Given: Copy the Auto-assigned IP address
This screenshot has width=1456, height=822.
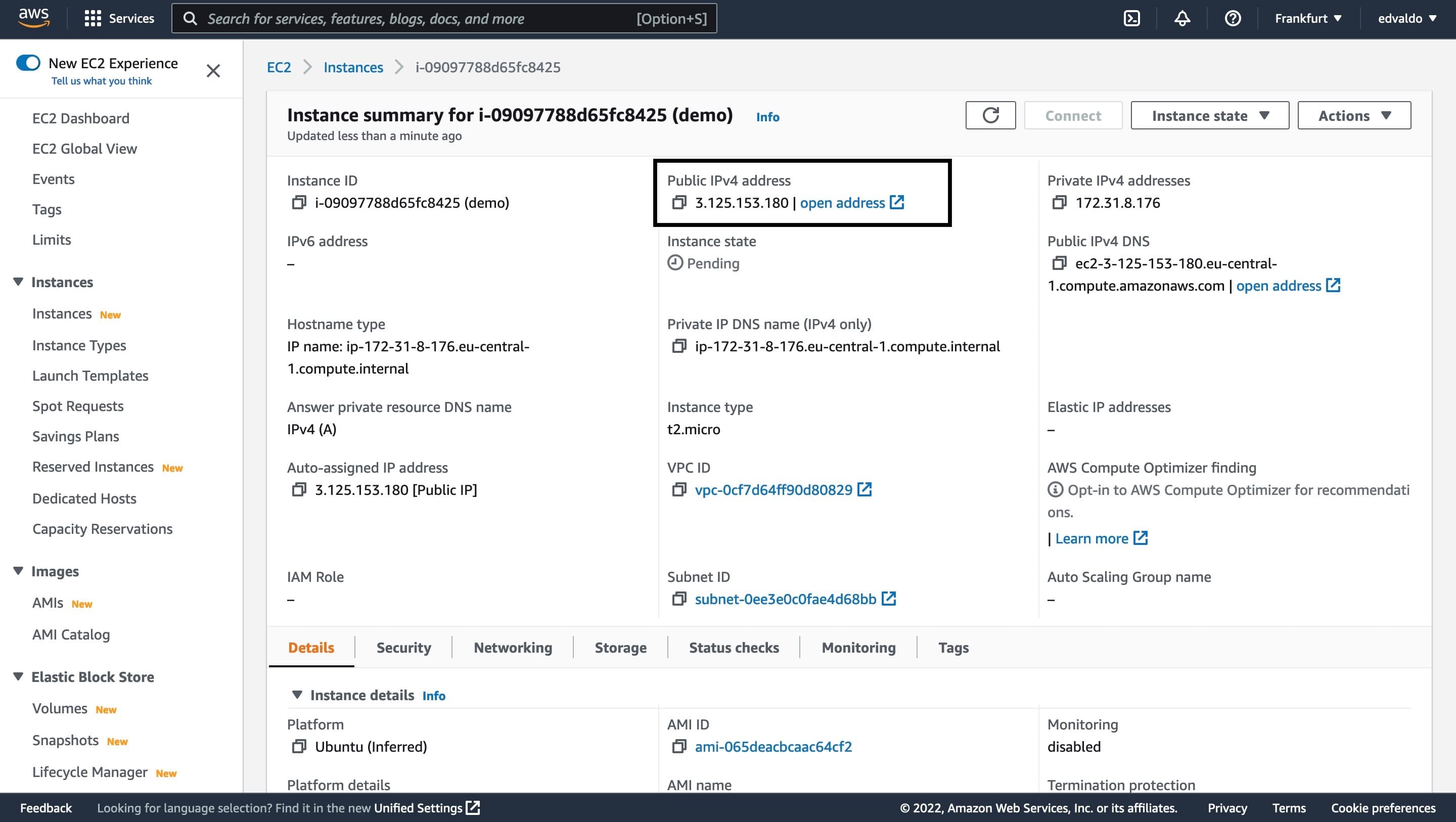Looking at the screenshot, I should coord(298,489).
